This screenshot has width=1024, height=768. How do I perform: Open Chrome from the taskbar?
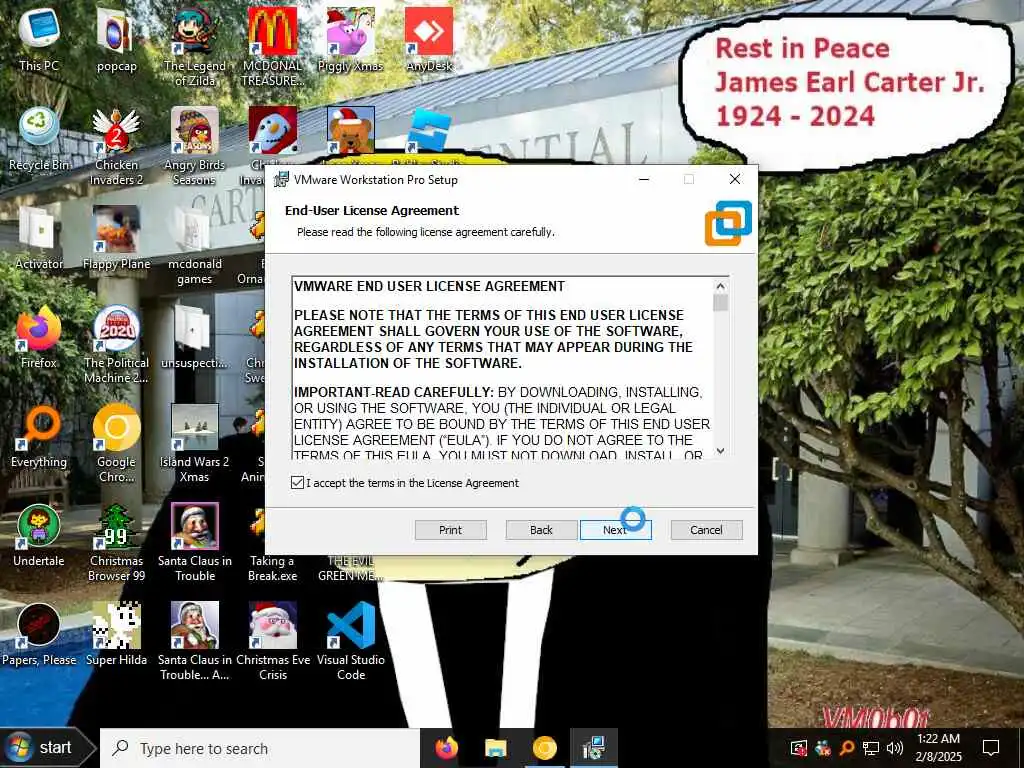[545, 748]
